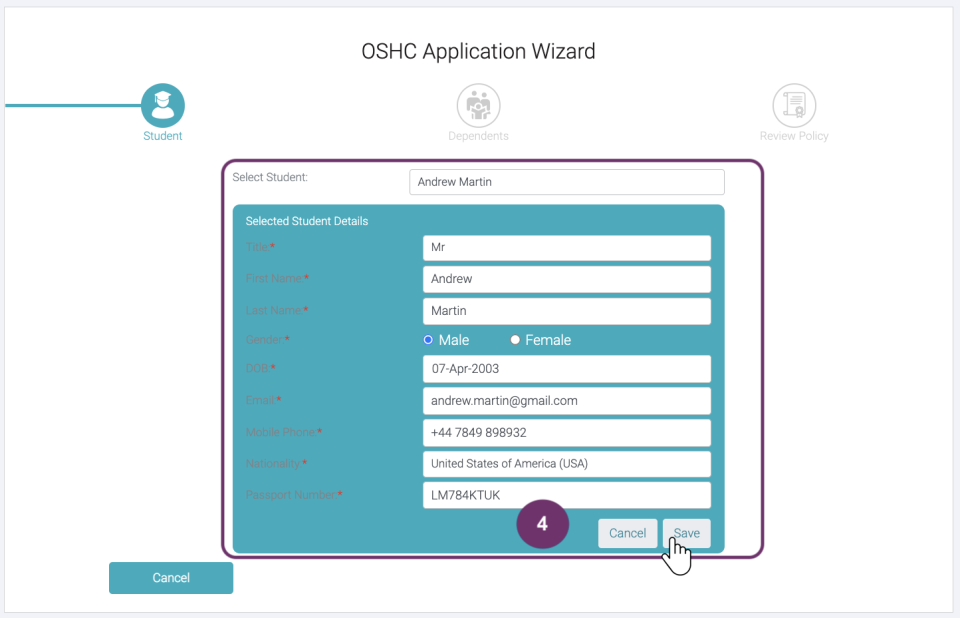Viewport: 960px width, 618px height.
Task: Click the Dependents family step icon
Action: pyautogui.click(x=478, y=105)
